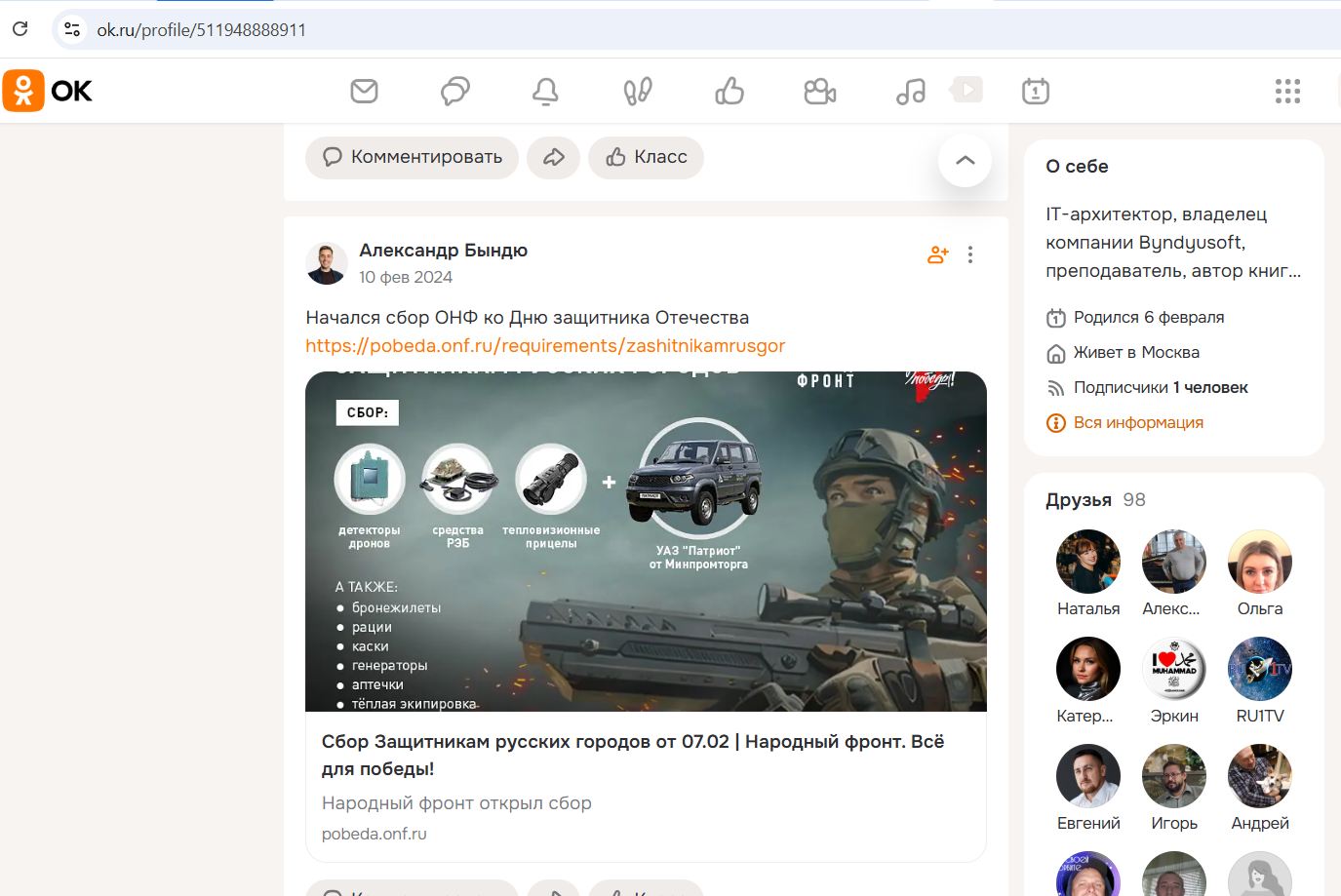The height and width of the screenshot is (896, 1341).
Task: Reload the page in the browser
Action: [x=20, y=29]
